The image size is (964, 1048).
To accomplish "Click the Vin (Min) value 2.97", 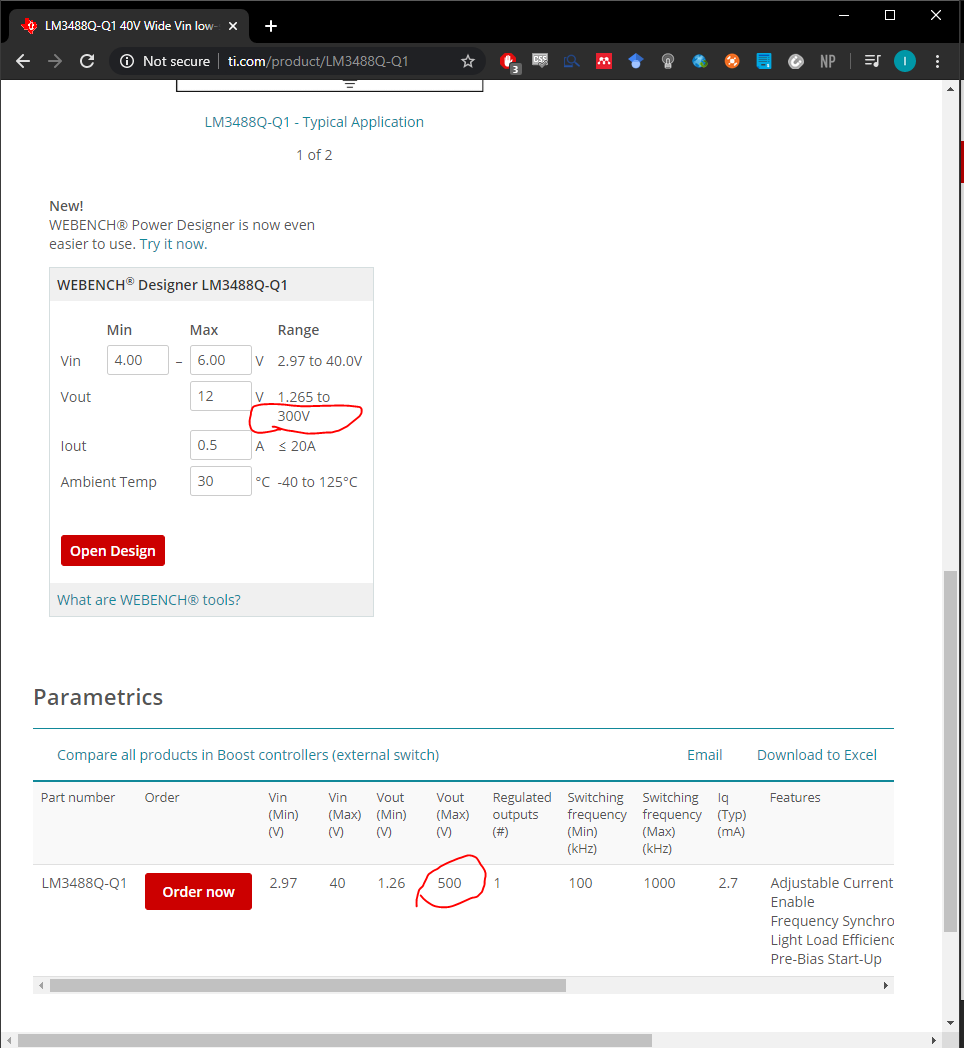I will click(283, 884).
